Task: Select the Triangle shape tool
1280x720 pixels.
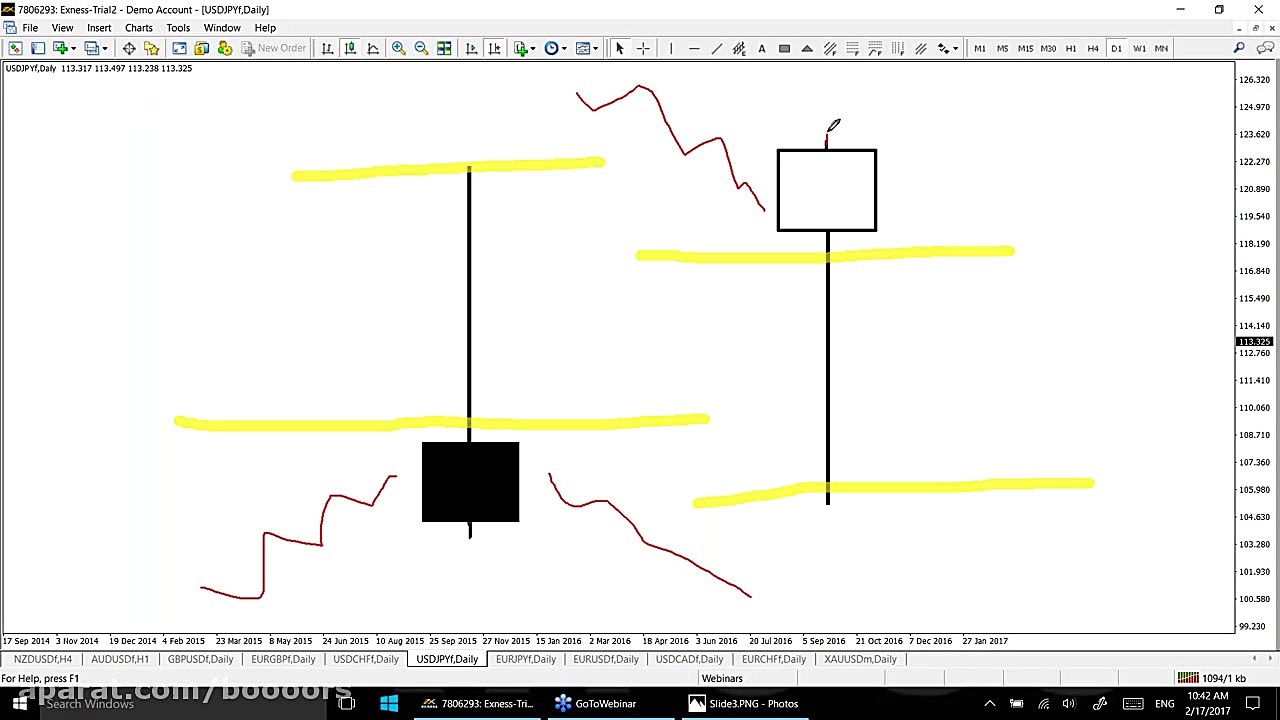Action: (807, 48)
